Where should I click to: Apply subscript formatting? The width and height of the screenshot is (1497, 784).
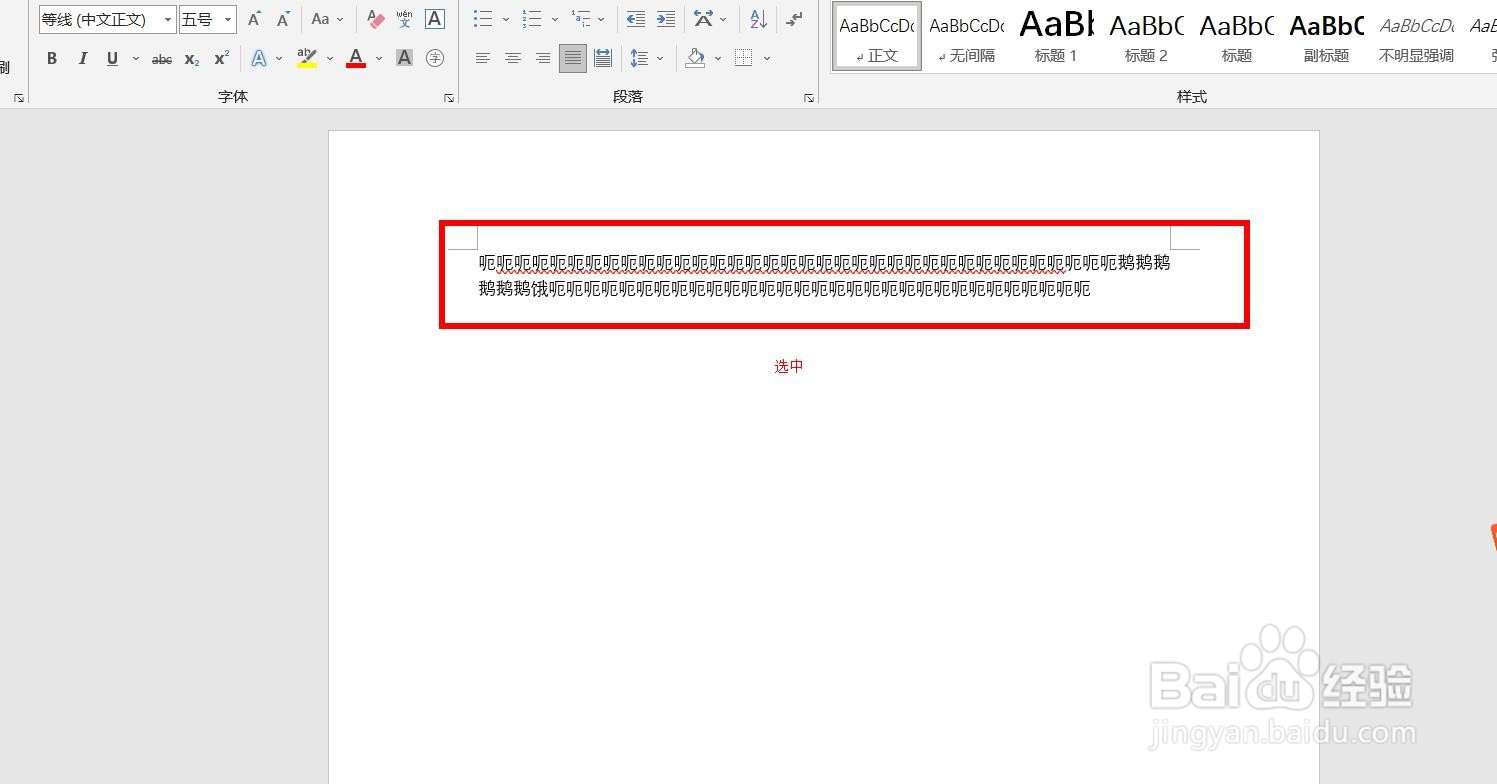pos(192,59)
